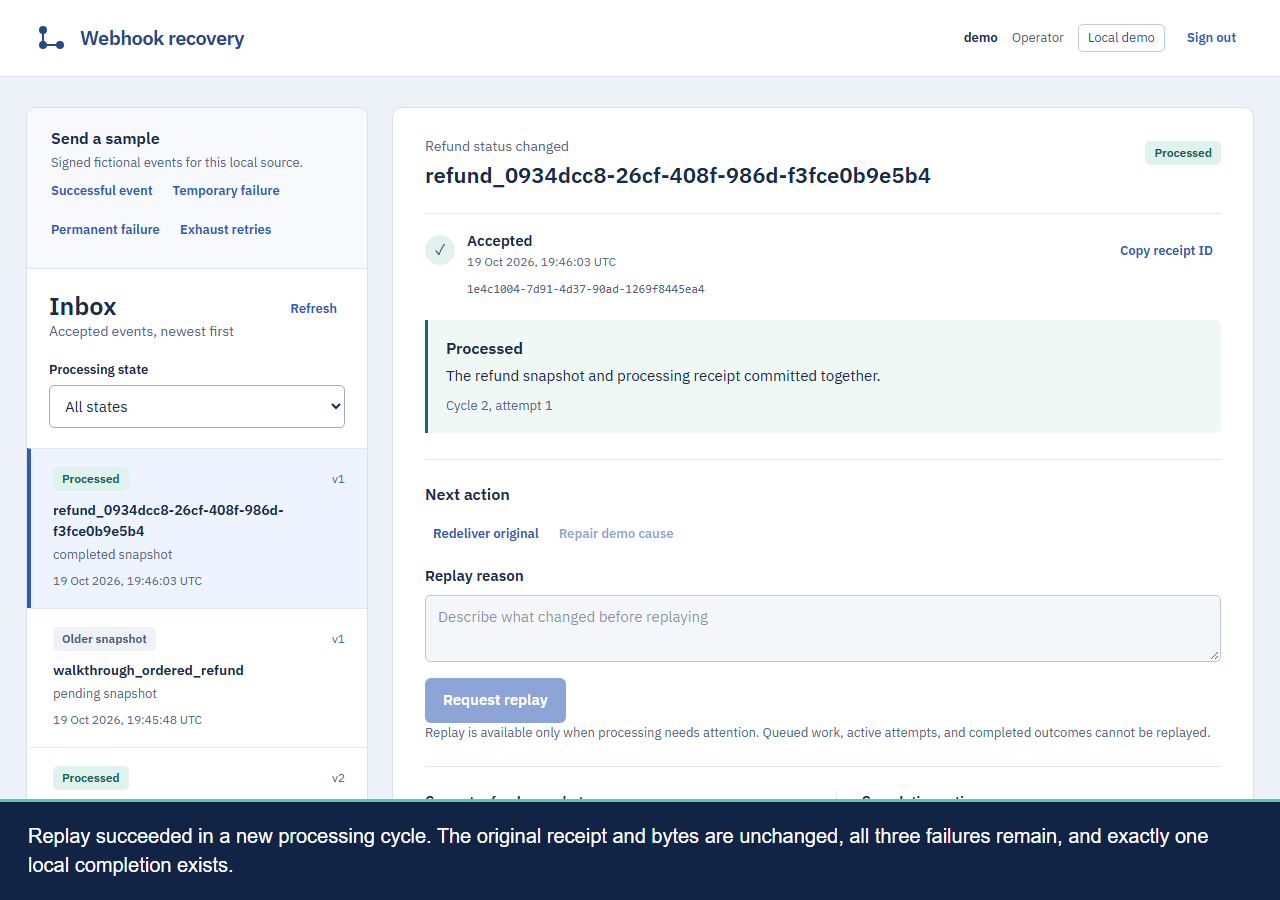The height and width of the screenshot is (900, 1280).
Task: Click the v2 version label in the Inbox
Action: [x=338, y=778]
